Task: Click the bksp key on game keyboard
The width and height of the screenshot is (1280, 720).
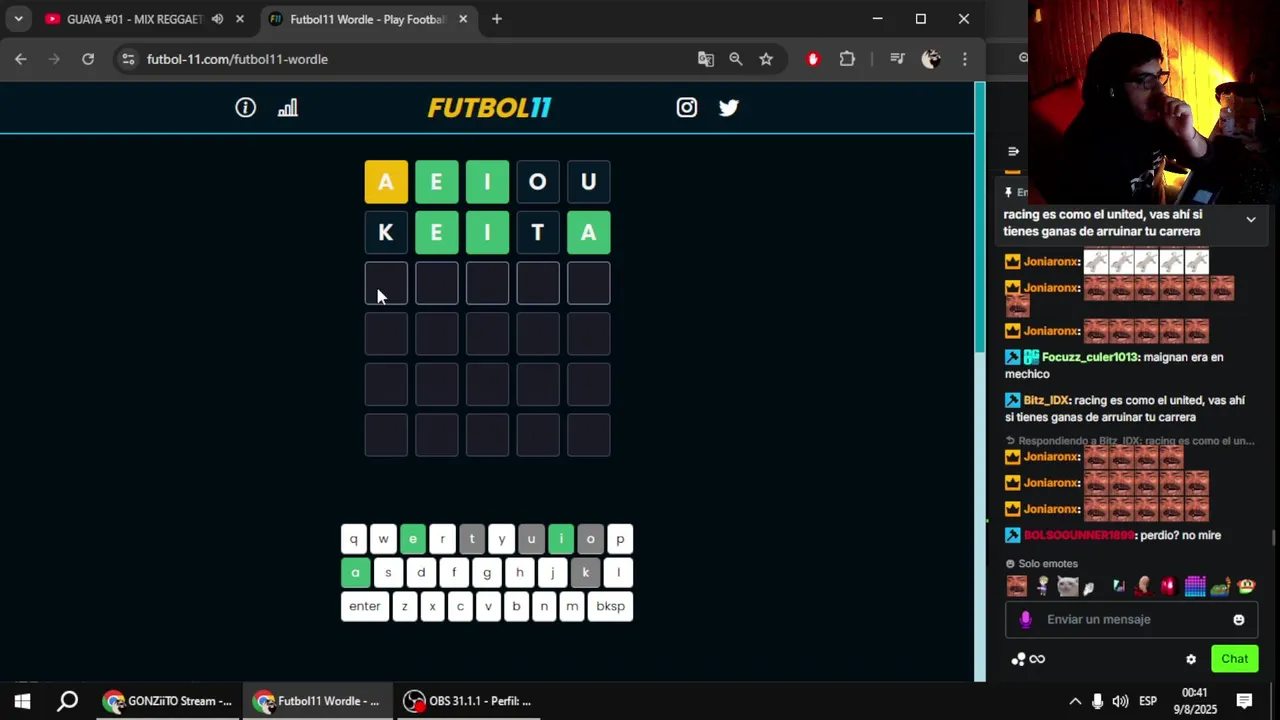Action: (610, 606)
